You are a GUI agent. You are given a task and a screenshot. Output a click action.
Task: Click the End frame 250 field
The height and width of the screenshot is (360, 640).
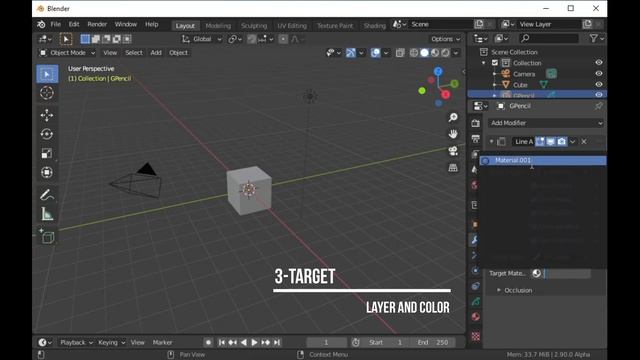point(433,342)
